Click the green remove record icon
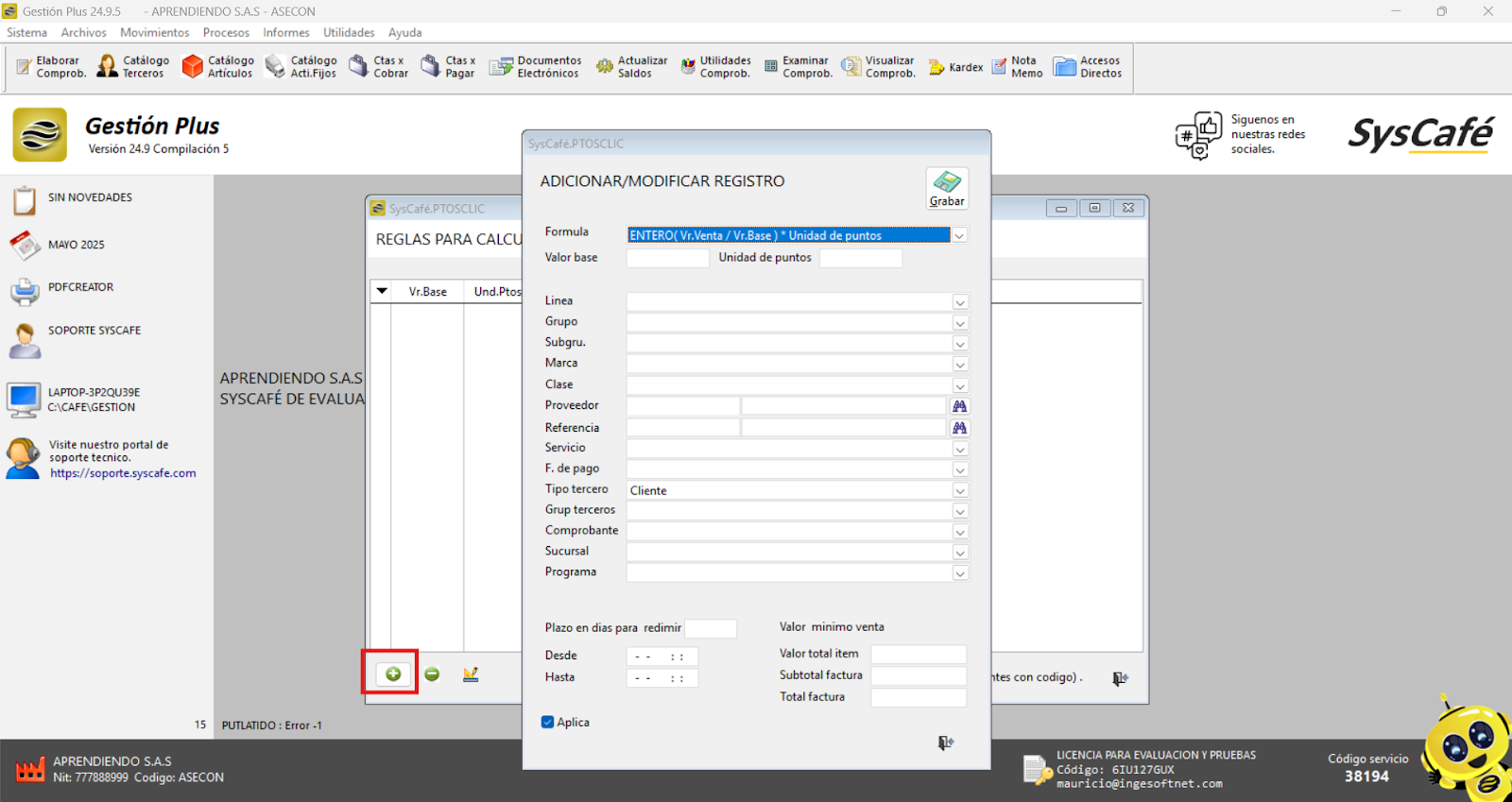 pyautogui.click(x=432, y=674)
